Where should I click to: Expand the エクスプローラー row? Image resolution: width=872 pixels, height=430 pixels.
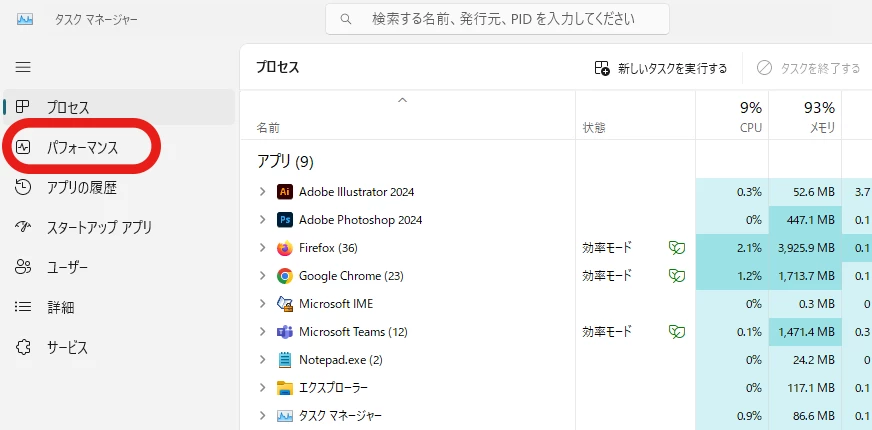[262, 388]
